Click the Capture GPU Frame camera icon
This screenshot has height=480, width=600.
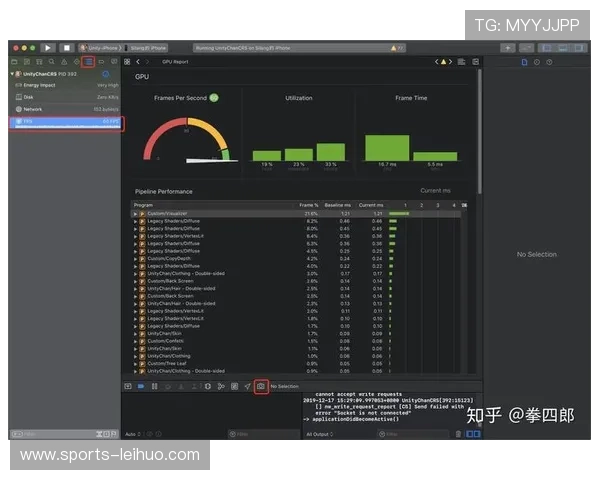(260, 386)
